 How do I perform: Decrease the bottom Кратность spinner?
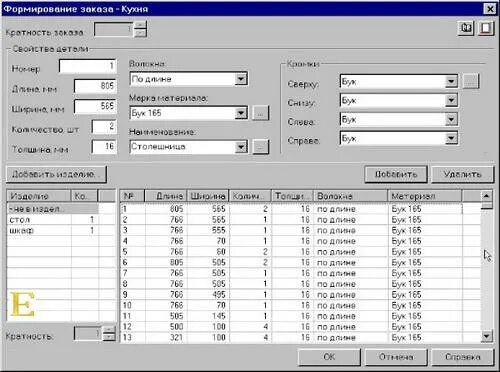(x=109, y=337)
